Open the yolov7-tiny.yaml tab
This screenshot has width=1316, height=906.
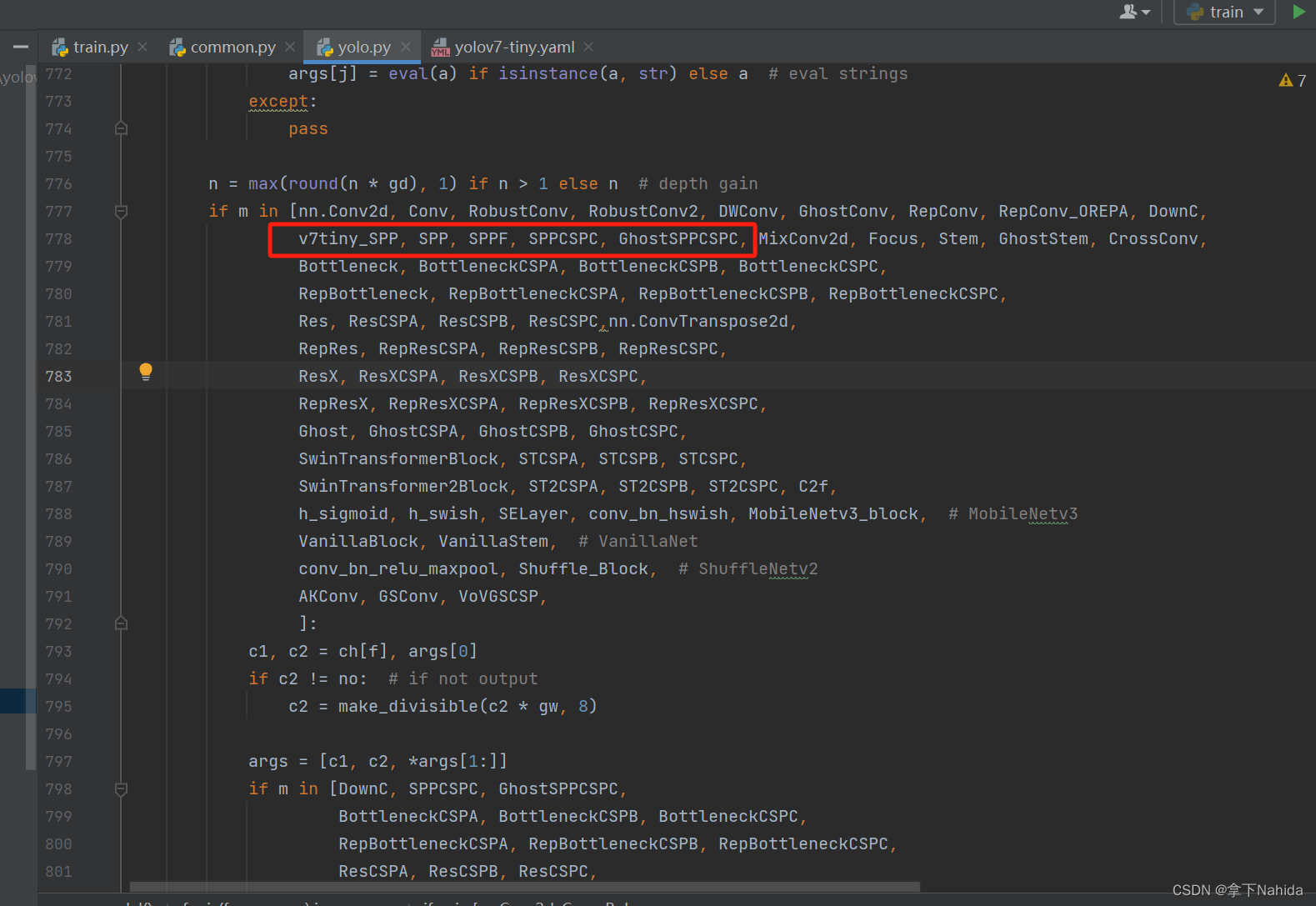click(514, 48)
